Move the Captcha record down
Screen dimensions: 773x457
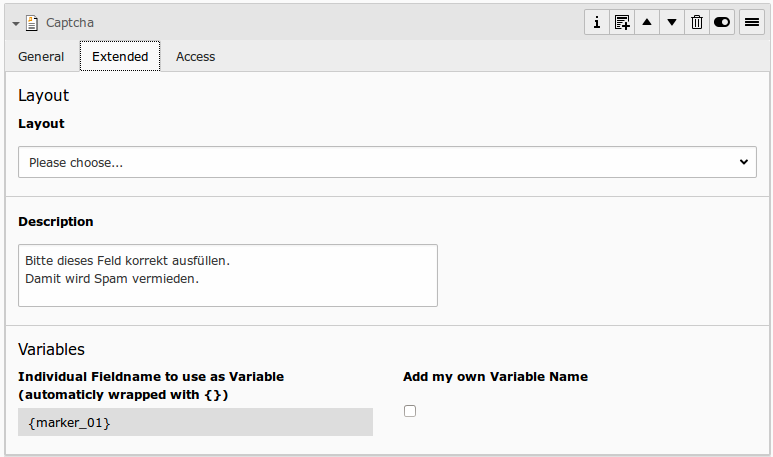point(672,22)
